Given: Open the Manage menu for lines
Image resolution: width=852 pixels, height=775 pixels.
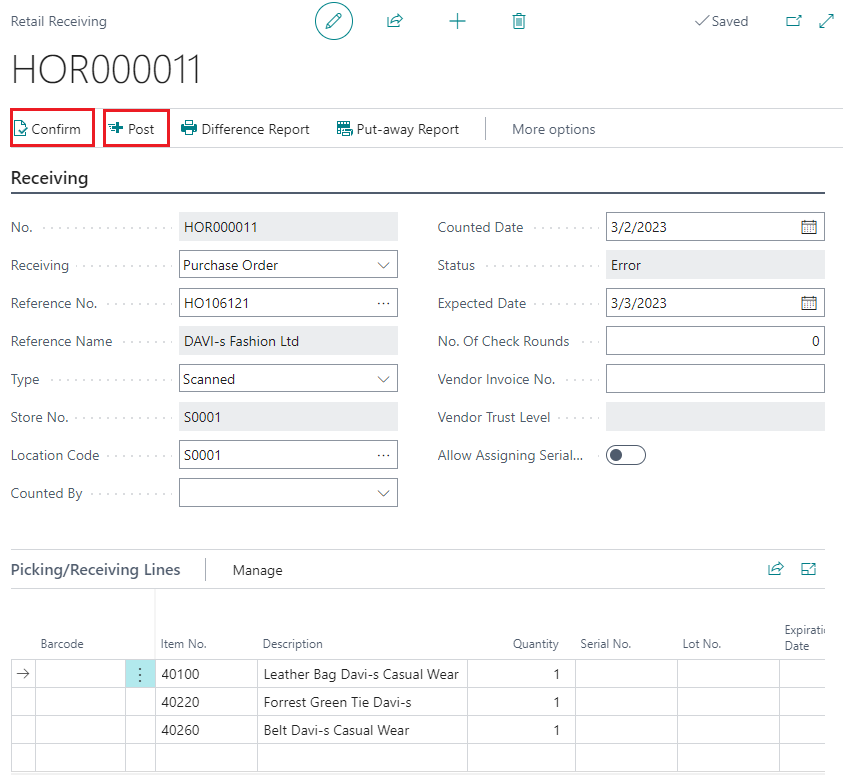Looking at the screenshot, I should 257,570.
